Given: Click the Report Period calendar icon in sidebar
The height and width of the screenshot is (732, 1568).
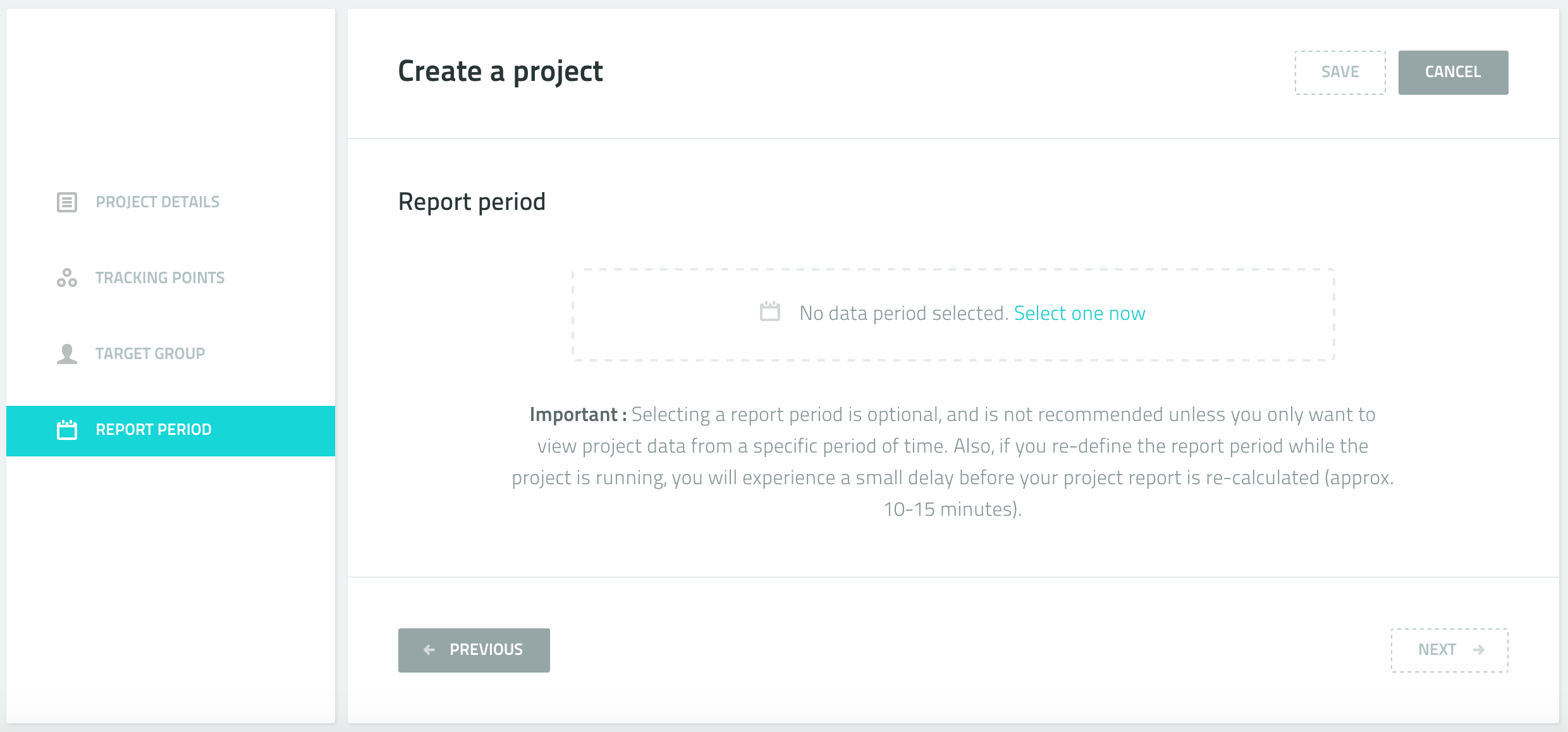Looking at the screenshot, I should [67, 430].
